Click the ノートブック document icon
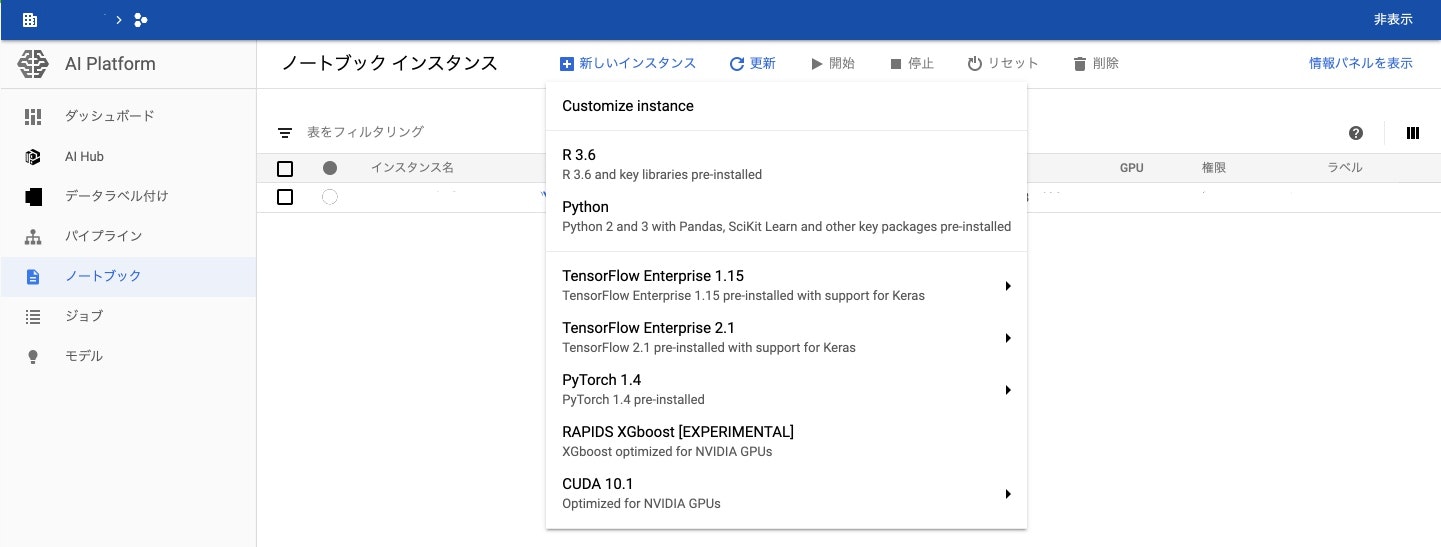 tap(33, 277)
